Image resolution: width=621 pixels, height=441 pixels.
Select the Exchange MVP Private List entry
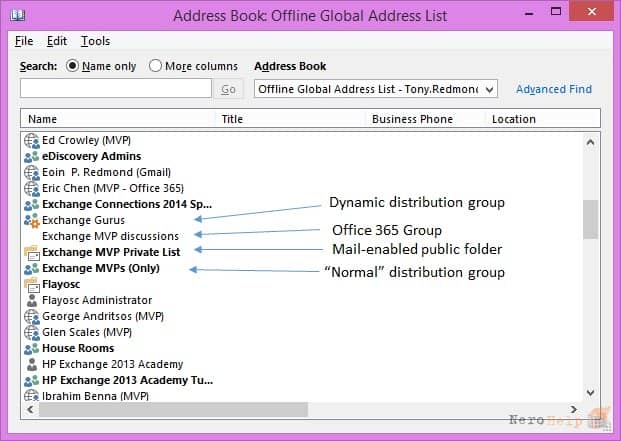click(x=111, y=252)
